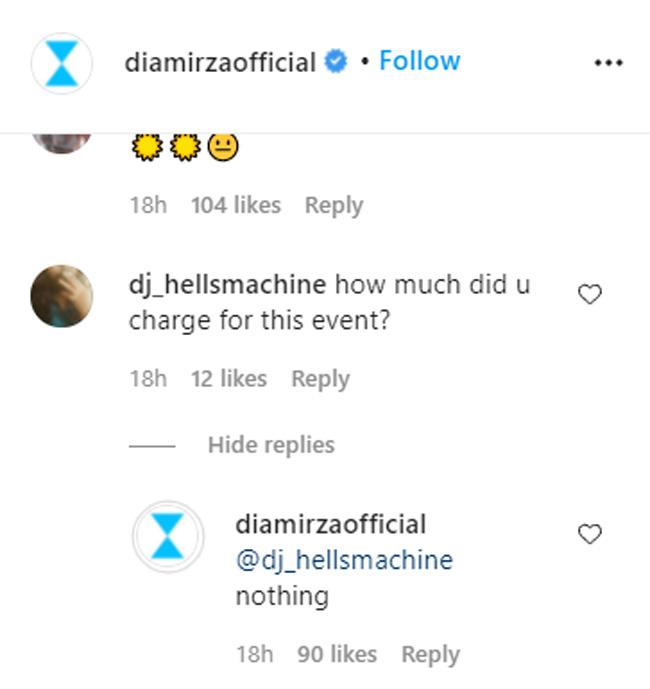This screenshot has width=650, height=689.
Task: Open the dj_hellsmachine username on the comment
Action: [x=227, y=284]
